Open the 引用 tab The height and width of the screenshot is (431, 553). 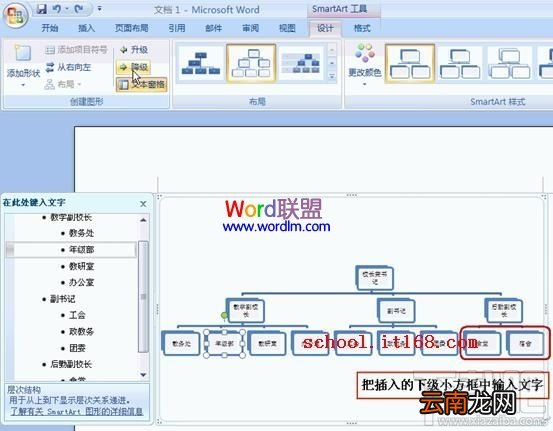[177, 28]
